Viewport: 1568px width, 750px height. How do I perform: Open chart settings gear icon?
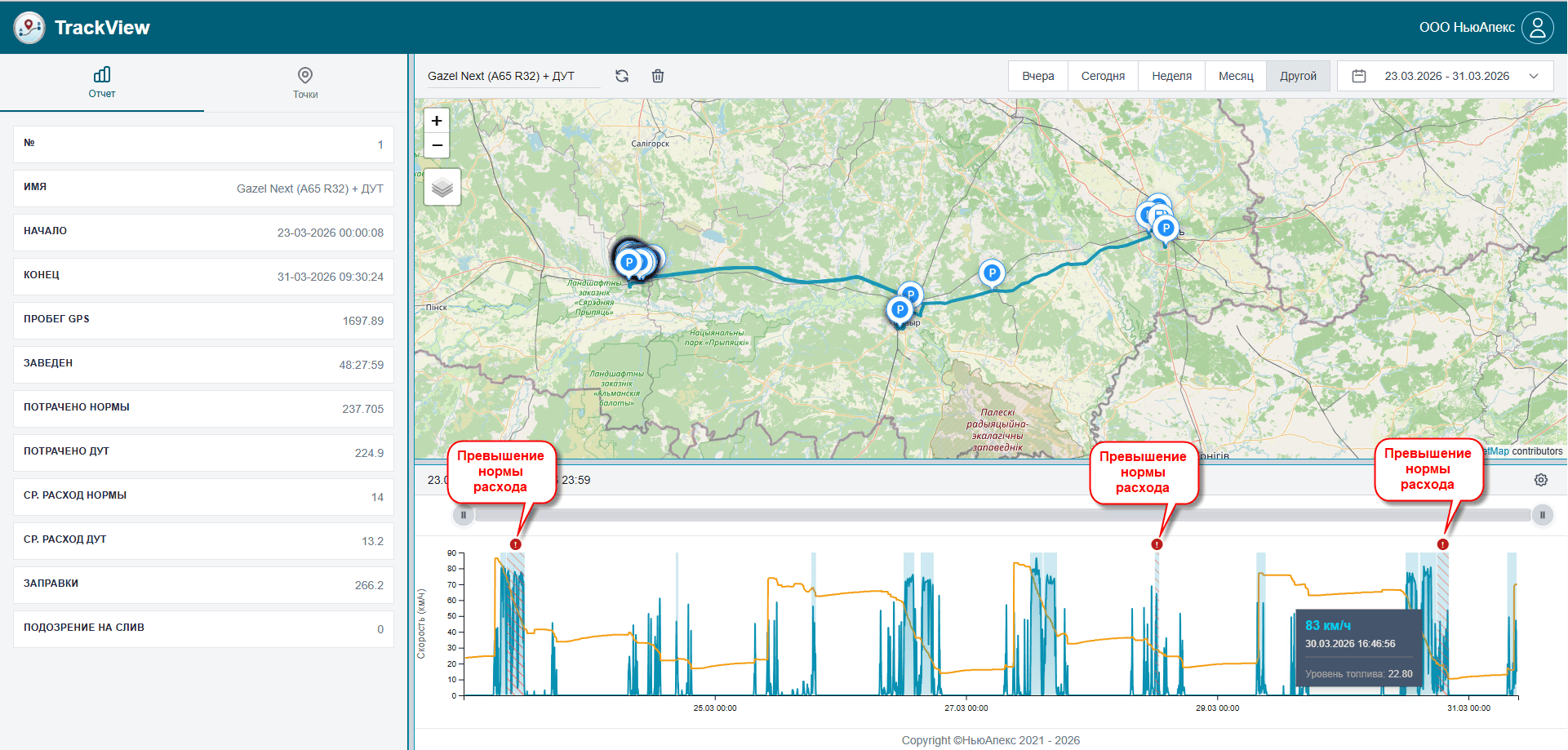pos(1540,480)
